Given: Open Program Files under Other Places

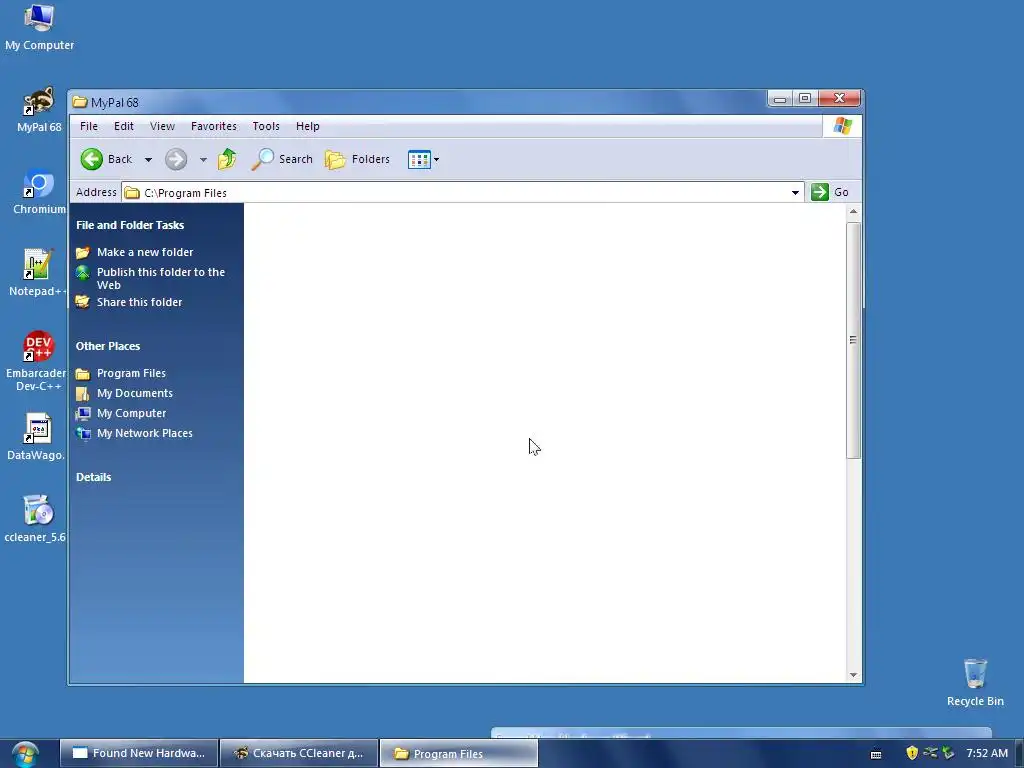Looking at the screenshot, I should [x=131, y=373].
